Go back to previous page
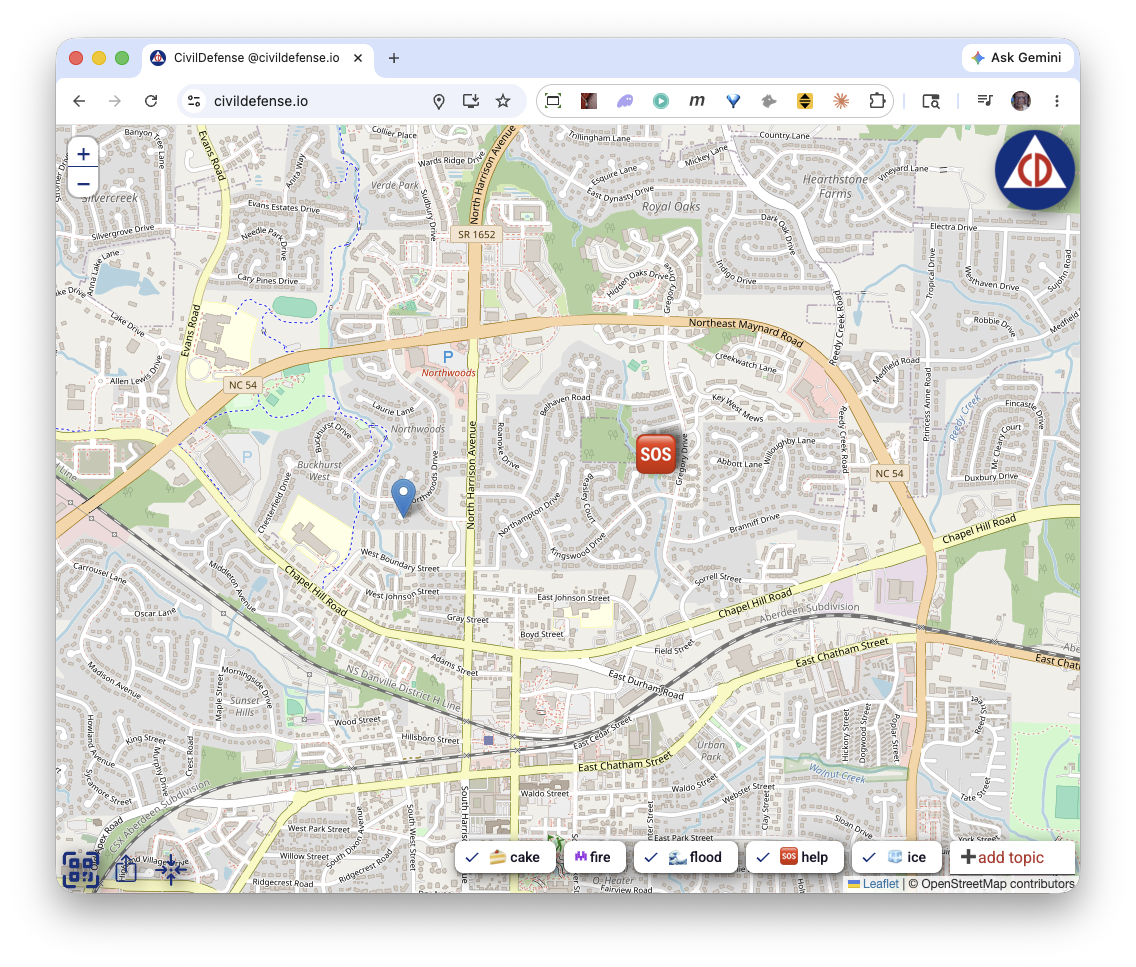 (79, 101)
